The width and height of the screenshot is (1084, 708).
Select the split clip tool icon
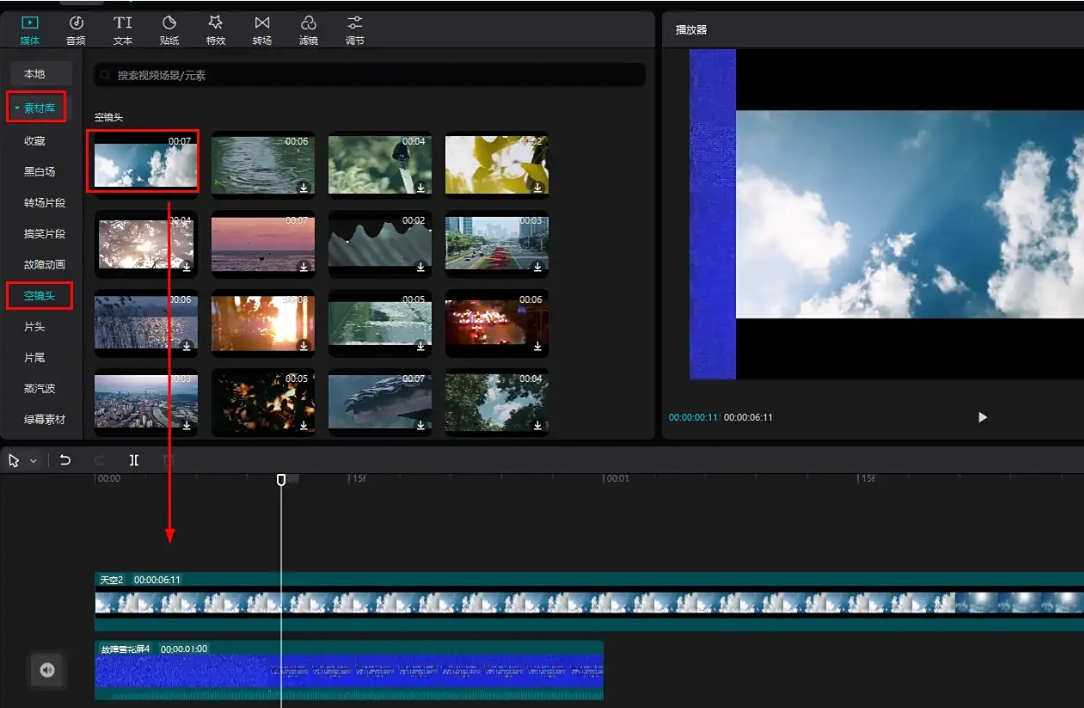coord(134,460)
